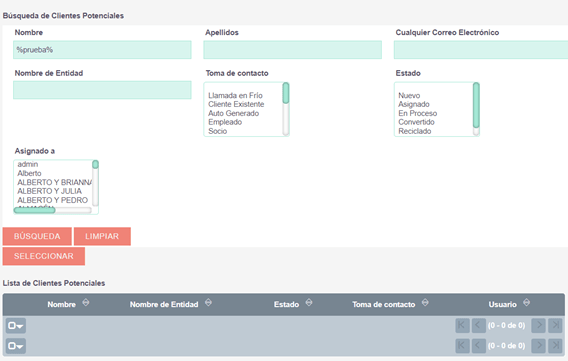Viewport: 568px width, 361px height.
Task: Go to first page in bottom pagination
Action: point(462,346)
